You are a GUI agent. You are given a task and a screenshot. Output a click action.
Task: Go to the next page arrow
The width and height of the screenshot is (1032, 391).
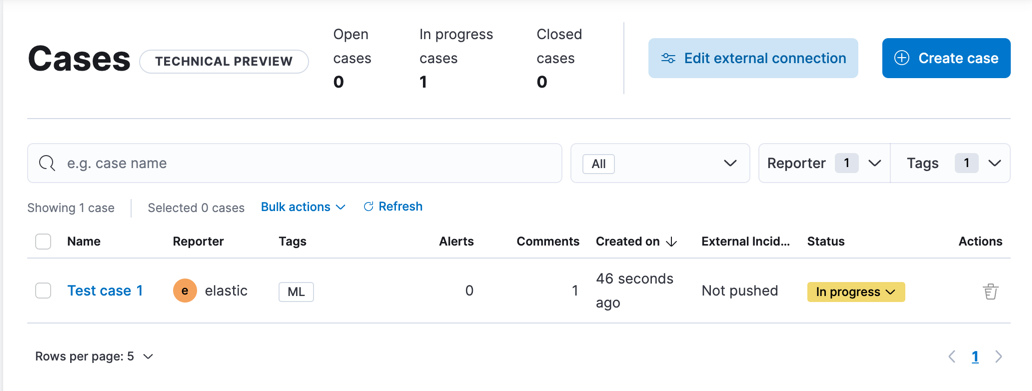pos(998,357)
